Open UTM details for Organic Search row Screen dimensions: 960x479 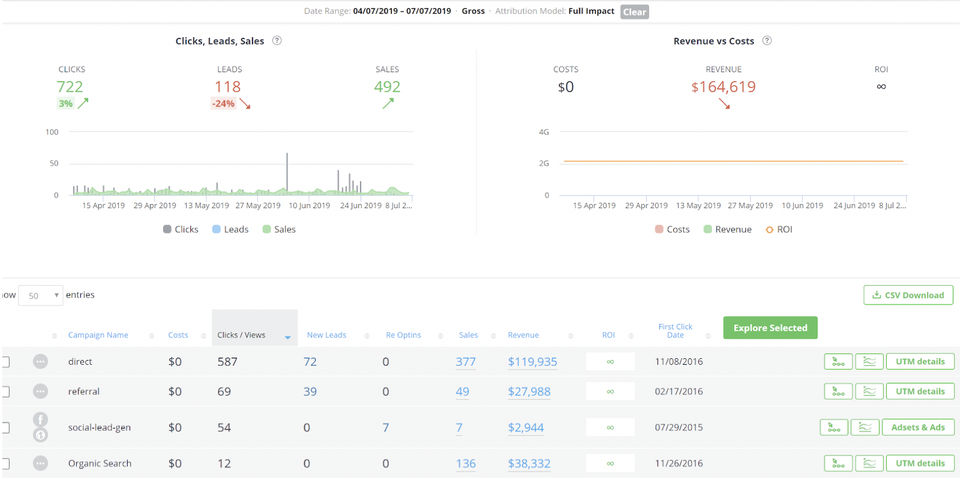920,463
